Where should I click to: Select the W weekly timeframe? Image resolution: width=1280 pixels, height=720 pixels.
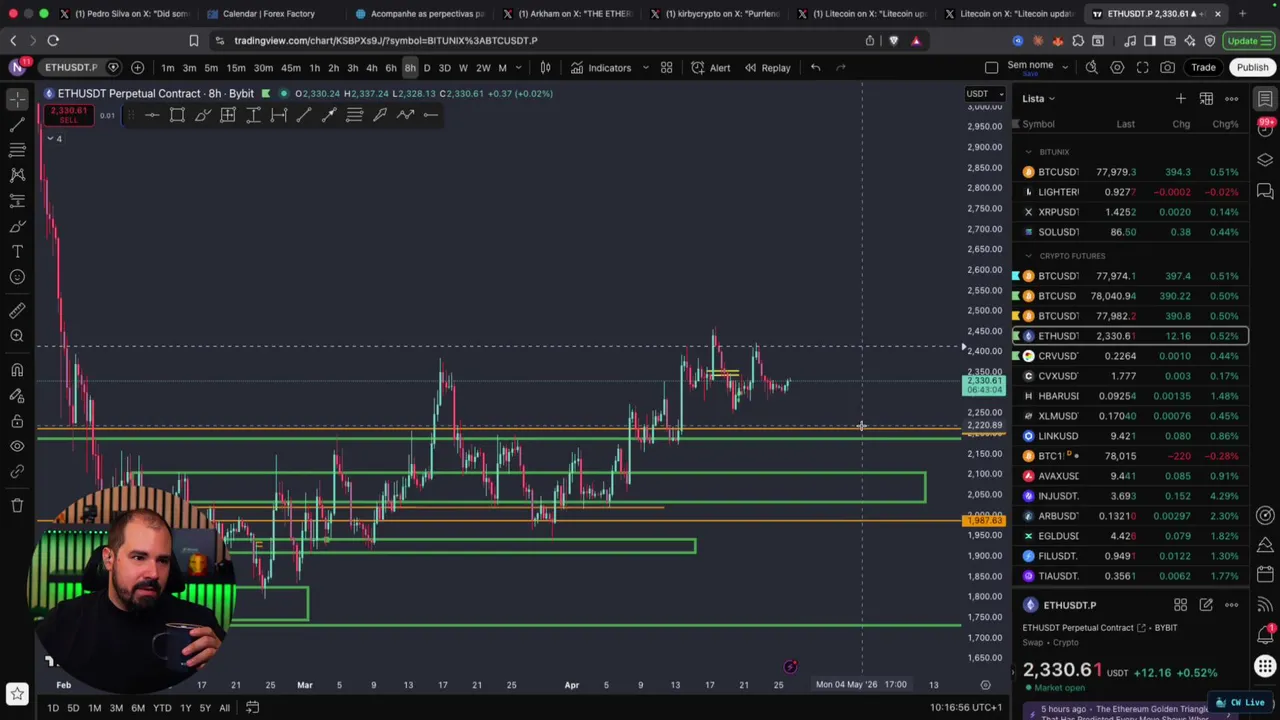(463, 67)
